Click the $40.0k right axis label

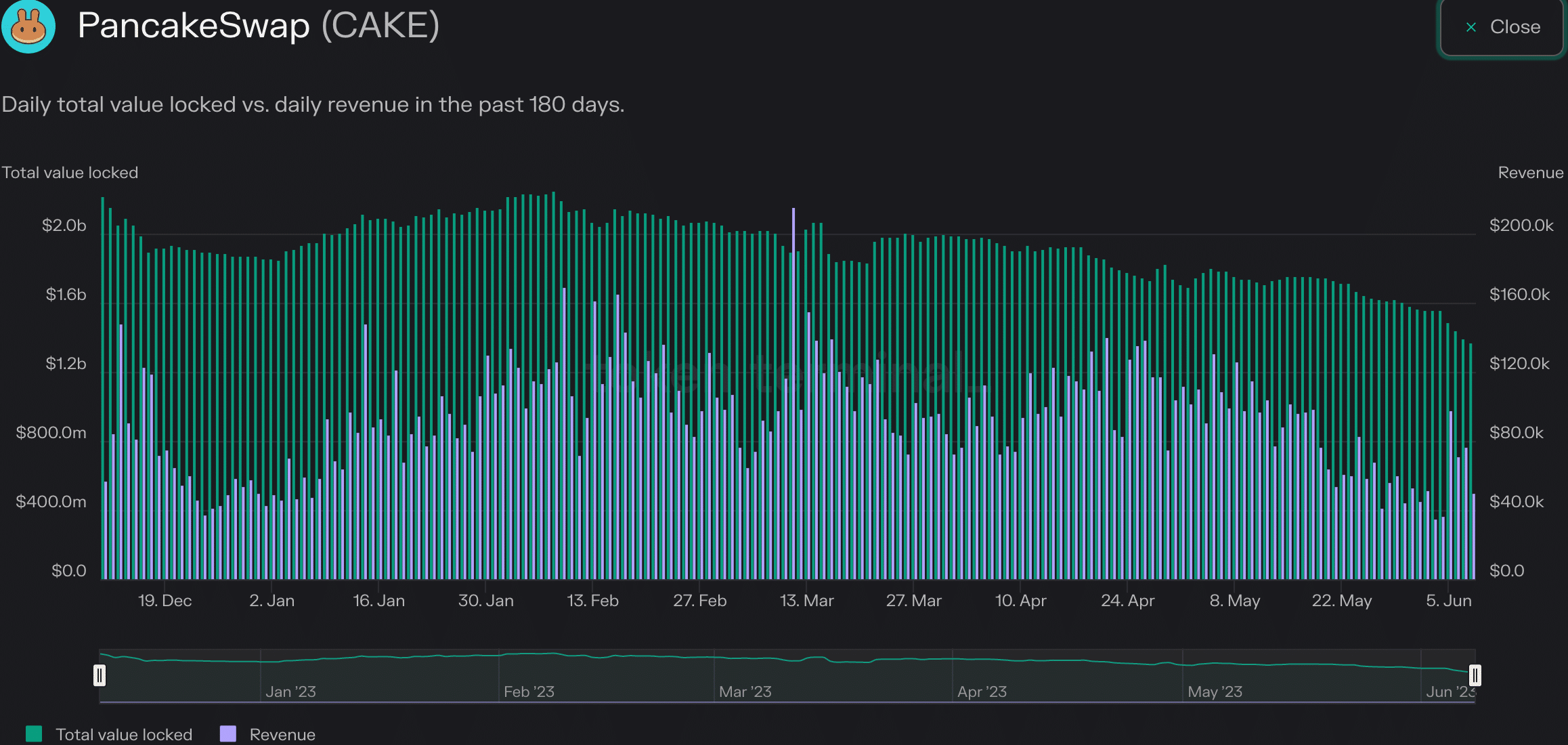click(1517, 502)
